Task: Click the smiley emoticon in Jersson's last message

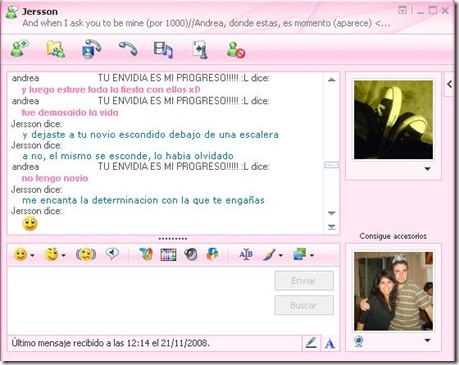Action: pyautogui.click(x=30, y=224)
